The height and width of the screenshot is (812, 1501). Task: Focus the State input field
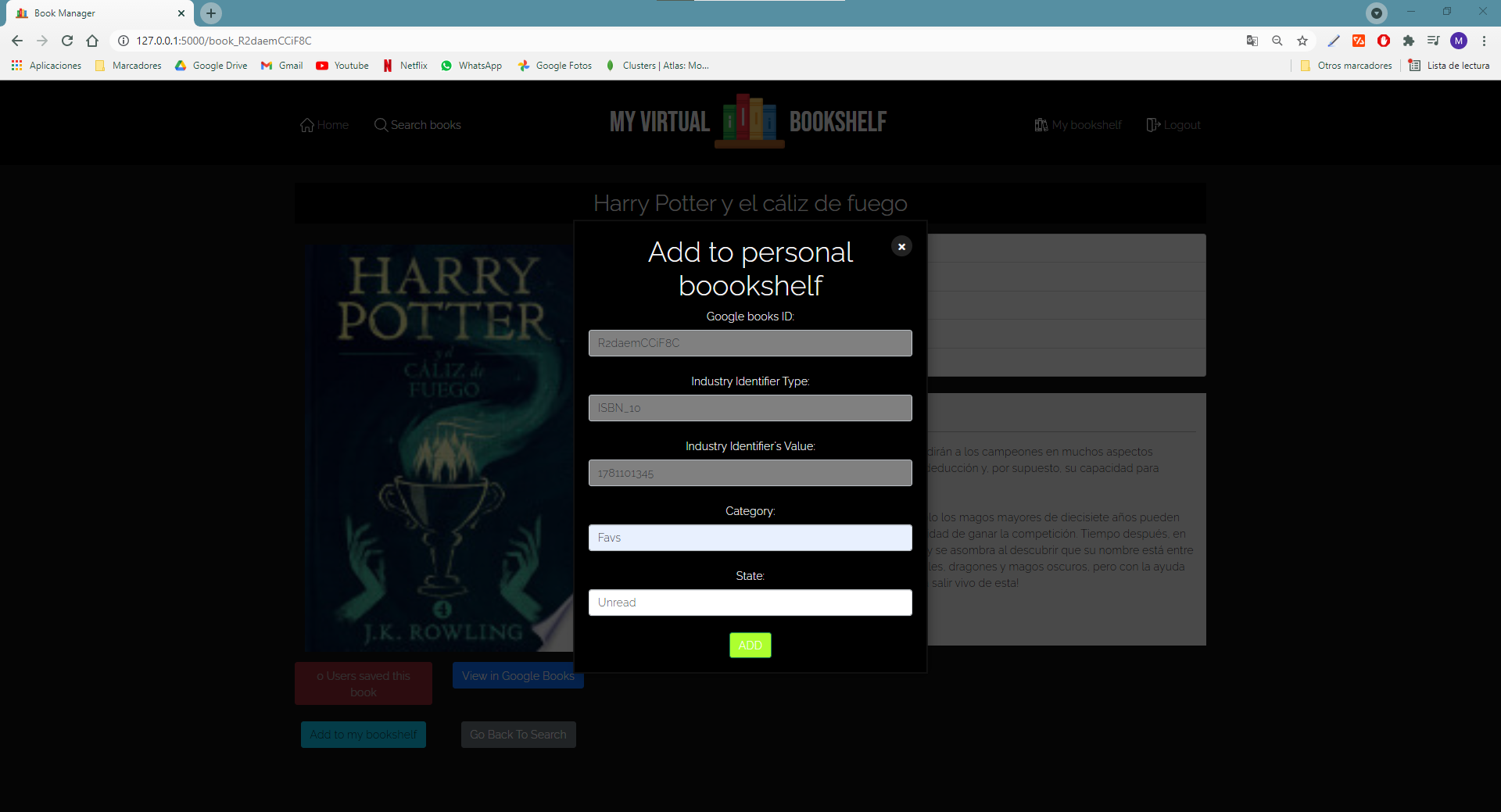click(750, 603)
